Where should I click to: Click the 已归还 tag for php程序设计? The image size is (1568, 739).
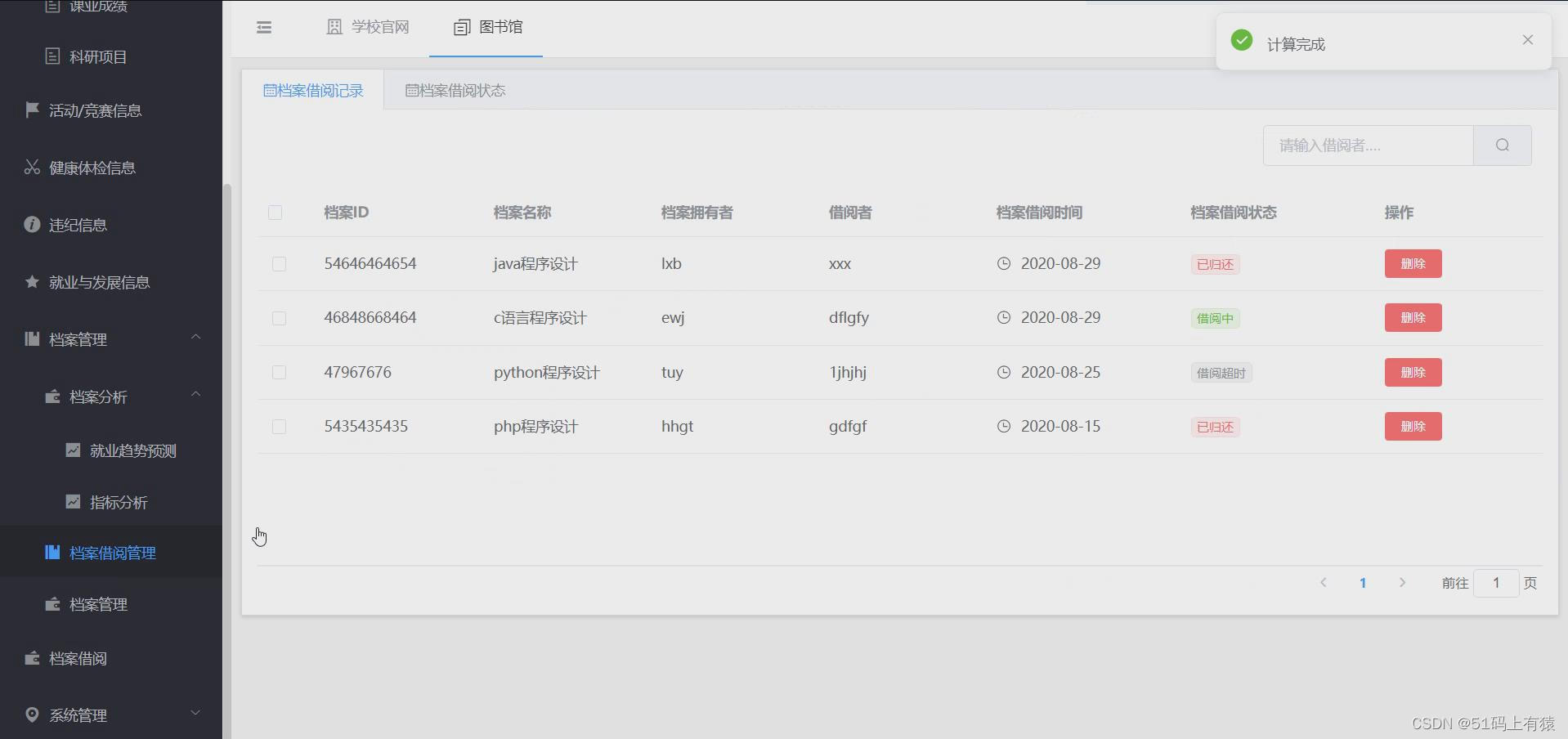tap(1215, 427)
